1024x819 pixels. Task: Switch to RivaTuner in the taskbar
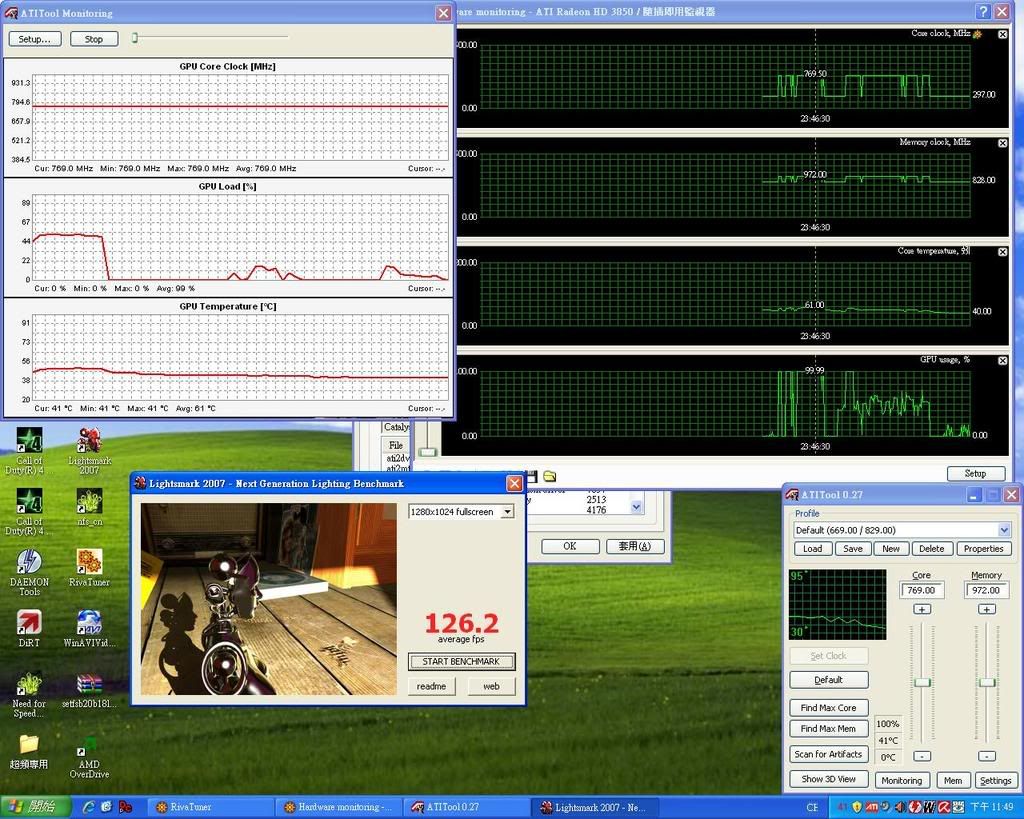pos(210,807)
